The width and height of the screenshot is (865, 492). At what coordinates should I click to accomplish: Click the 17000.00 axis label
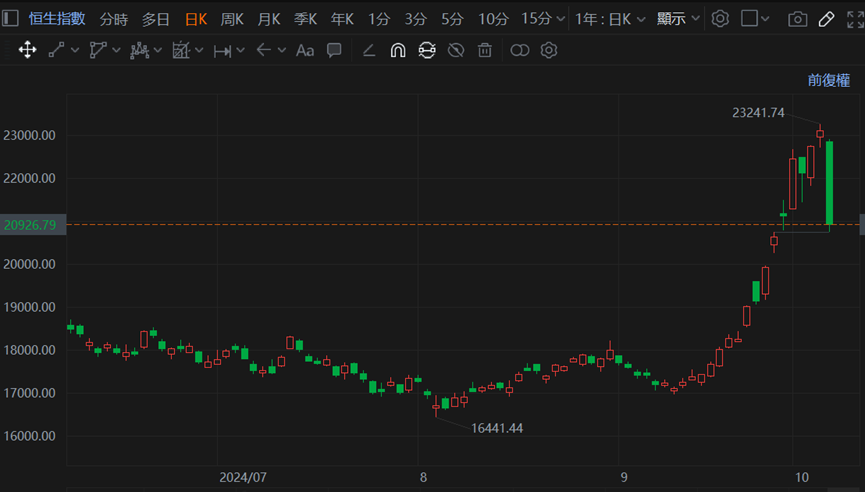29,393
